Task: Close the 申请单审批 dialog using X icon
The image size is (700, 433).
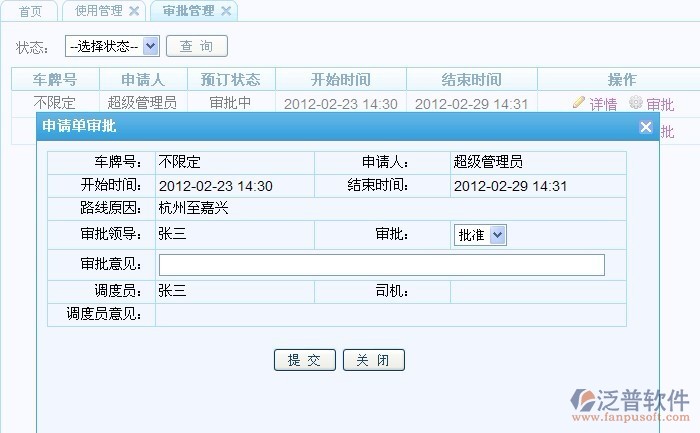Action: click(x=646, y=127)
